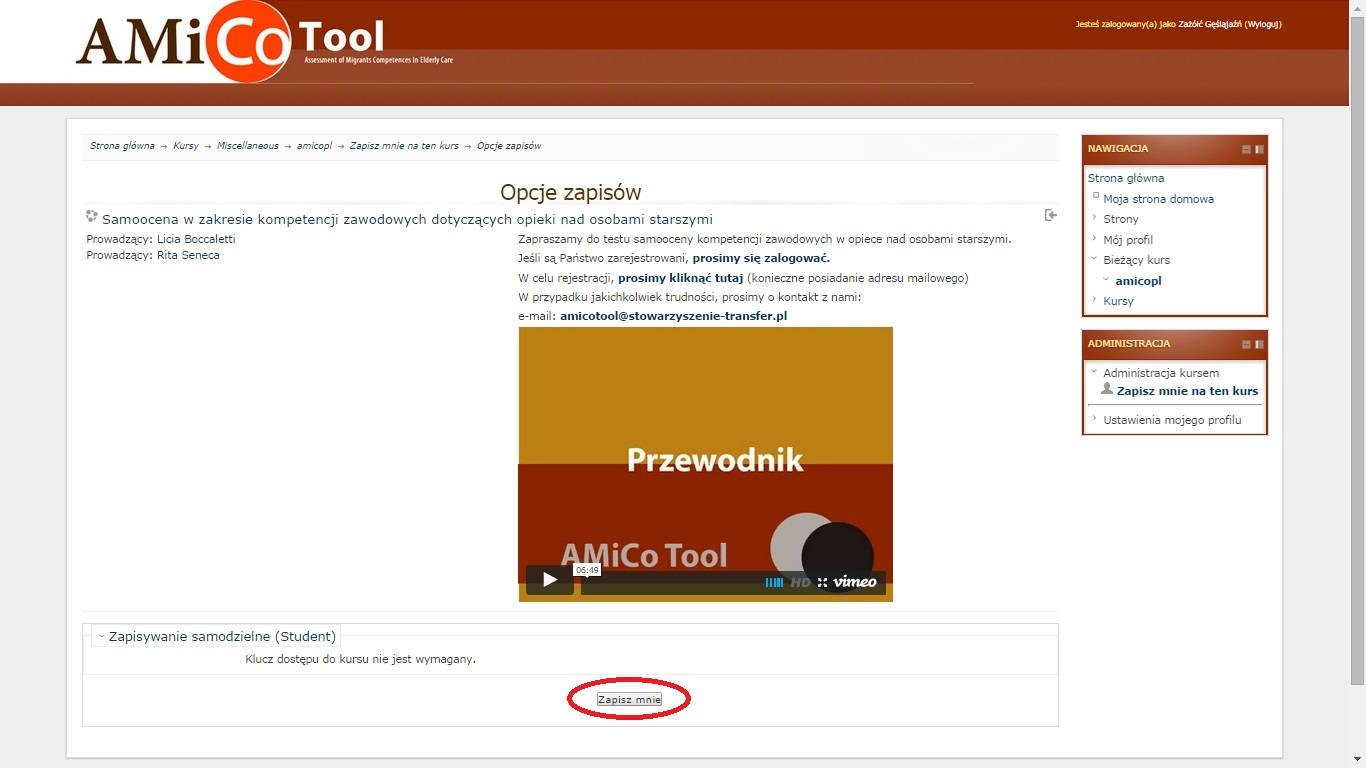Open the amicopl breadcrumb
This screenshot has height=768, width=1366.
(x=314, y=146)
